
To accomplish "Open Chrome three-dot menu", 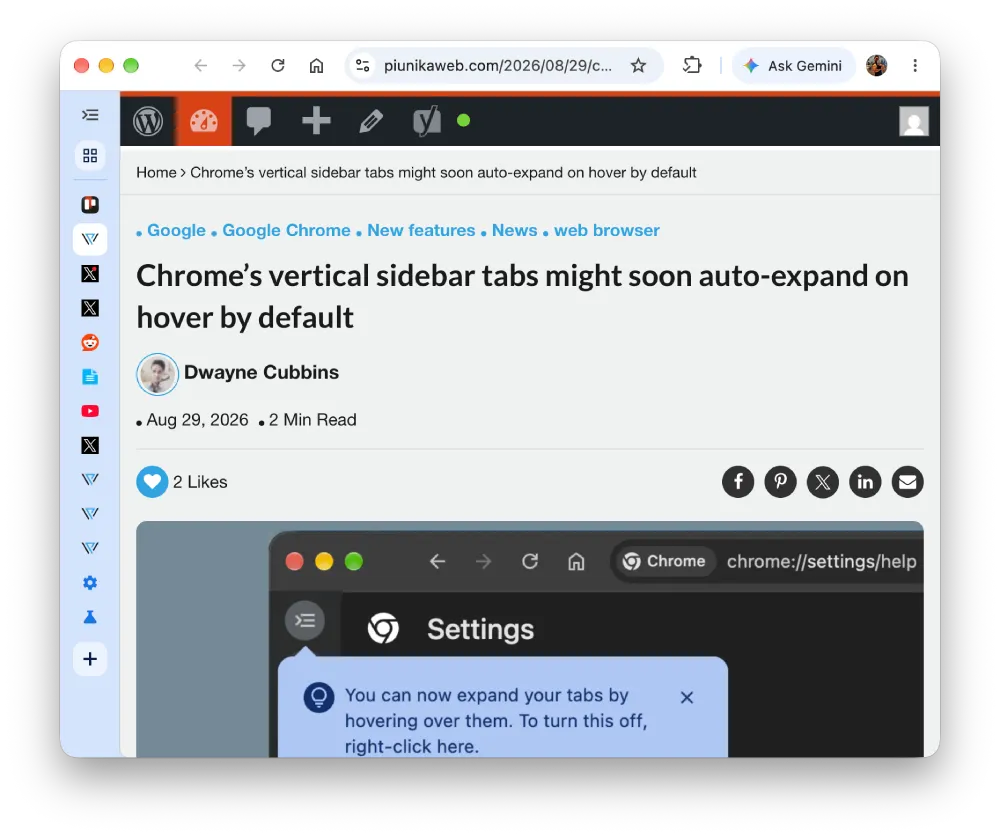I will tap(915, 65).
